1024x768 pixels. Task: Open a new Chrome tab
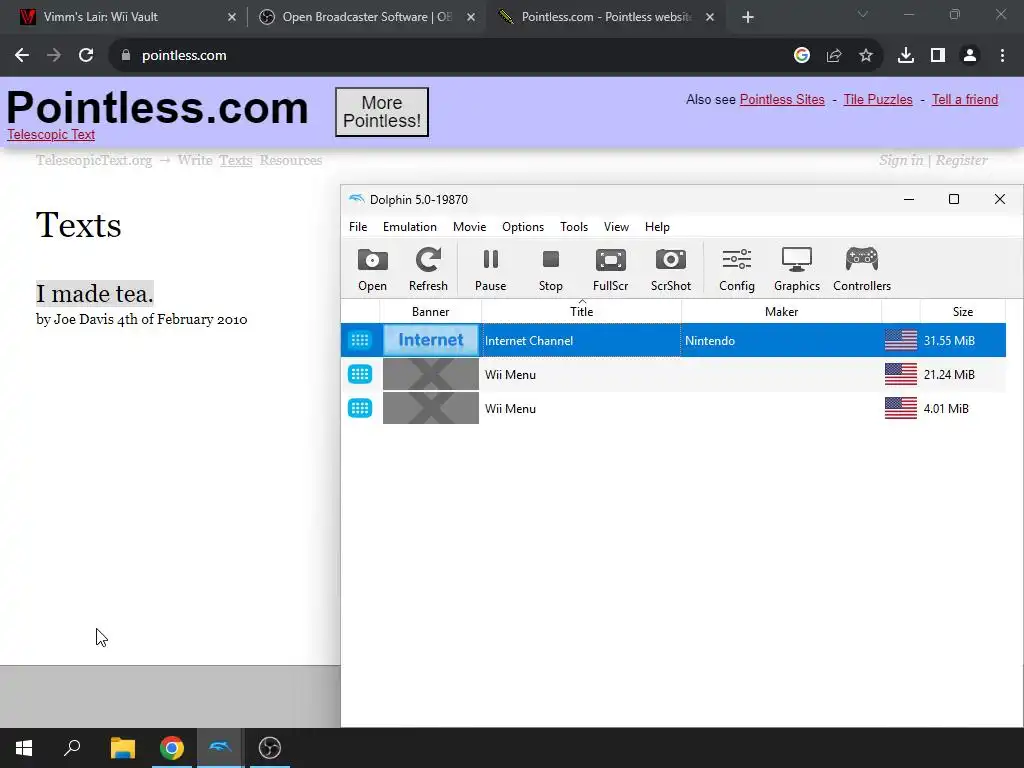coord(748,17)
